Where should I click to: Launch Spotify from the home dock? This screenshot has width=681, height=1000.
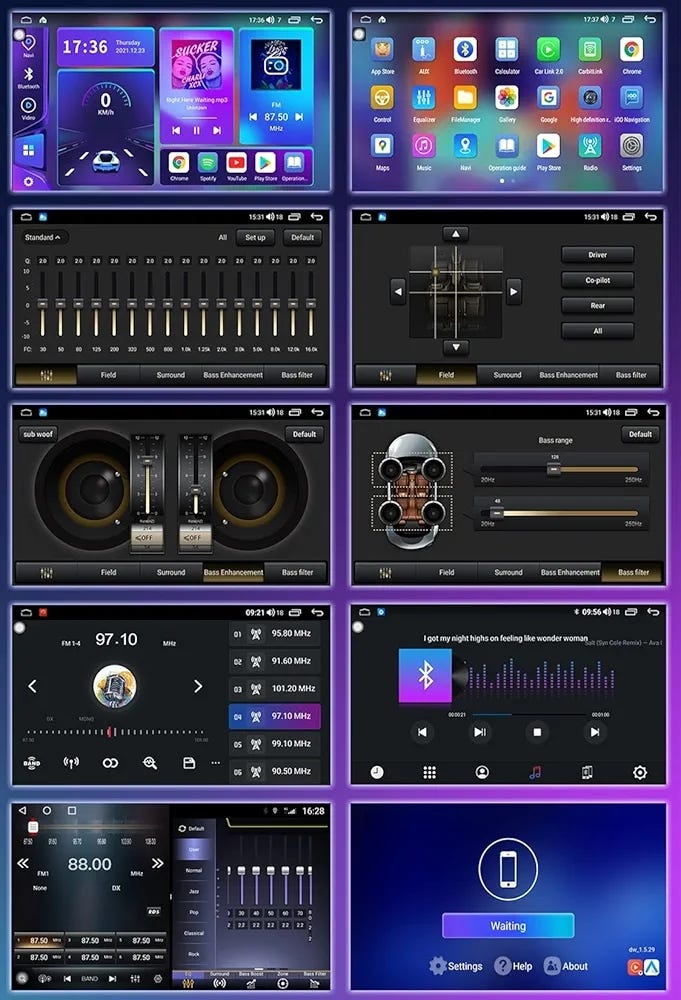tap(207, 166)
